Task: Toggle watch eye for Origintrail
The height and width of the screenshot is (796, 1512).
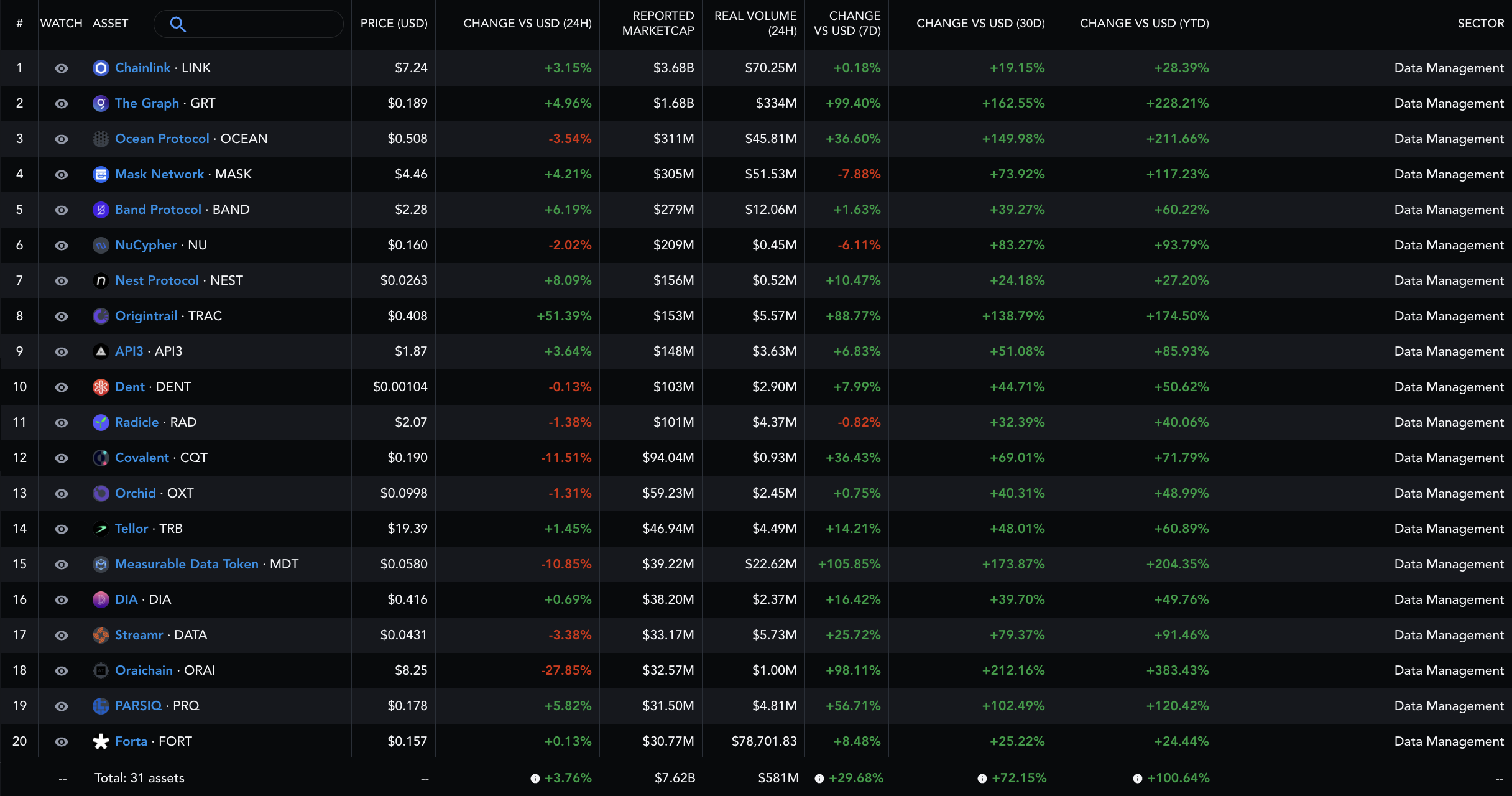Action: pos(62,317)
